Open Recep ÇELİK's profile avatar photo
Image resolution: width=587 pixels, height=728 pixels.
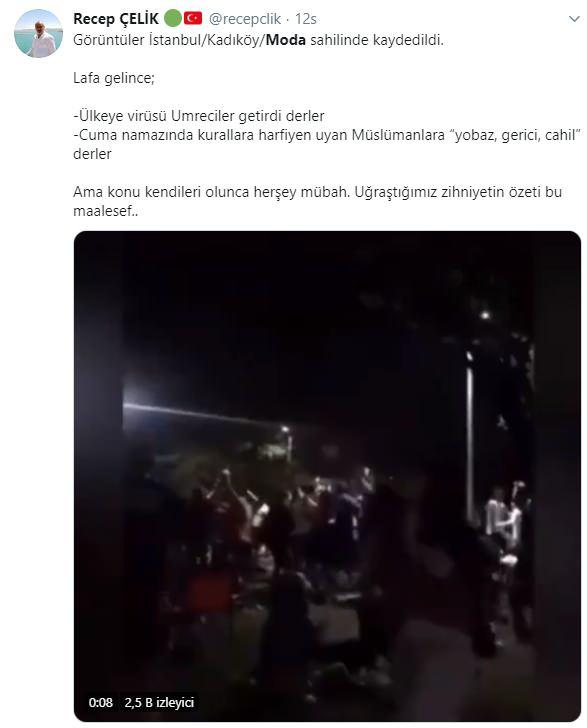[x=38, y=33]
